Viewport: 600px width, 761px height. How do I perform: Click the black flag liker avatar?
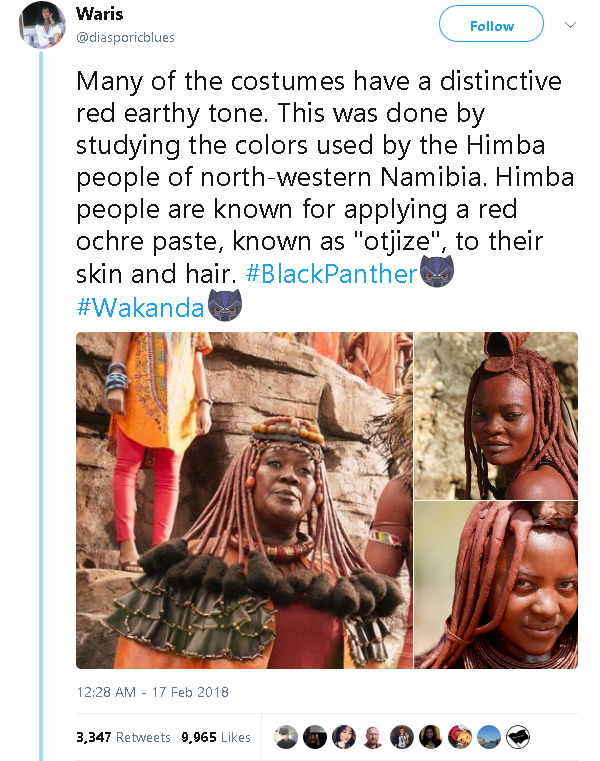[518, 737]
